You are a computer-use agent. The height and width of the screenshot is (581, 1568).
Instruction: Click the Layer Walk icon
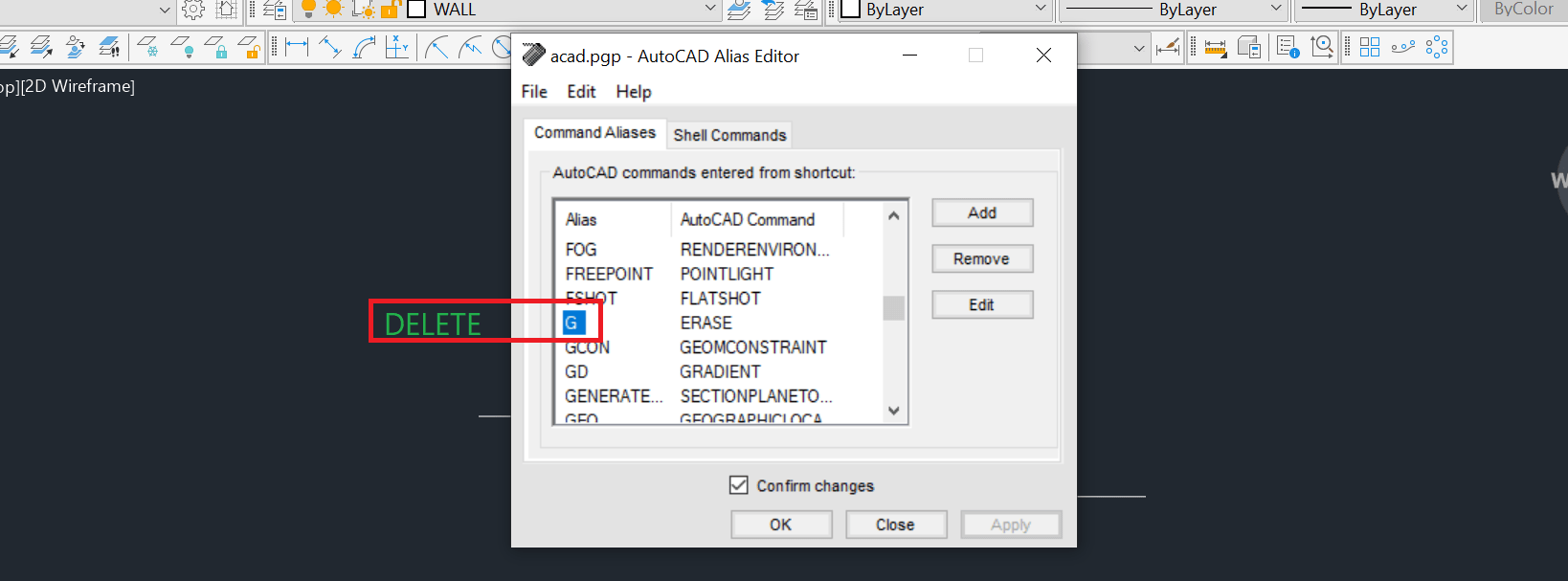(x=110, y=47)
